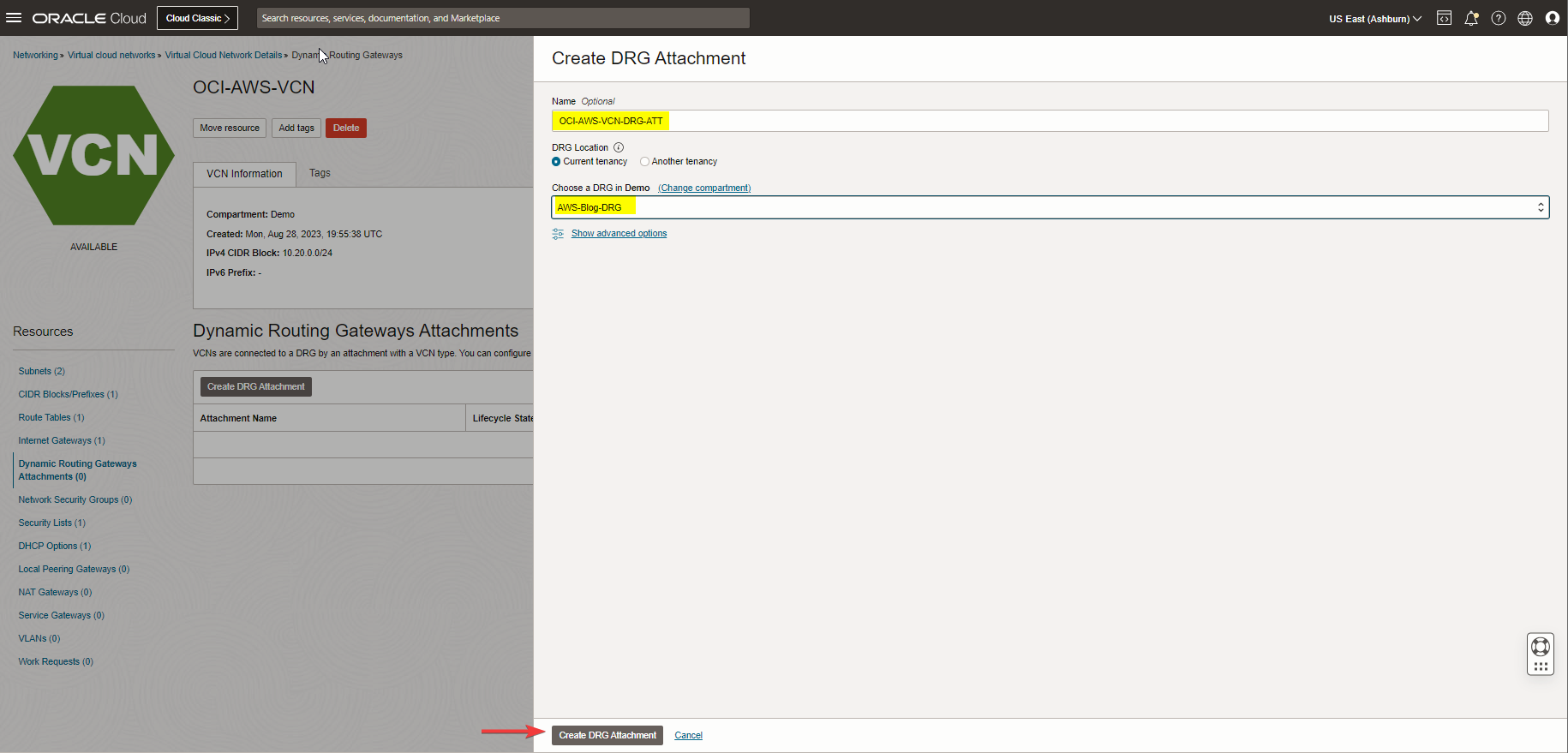This screenshot has width=1568, height=753.
Task: Click the Cancel link
Action: click(688, 735)
